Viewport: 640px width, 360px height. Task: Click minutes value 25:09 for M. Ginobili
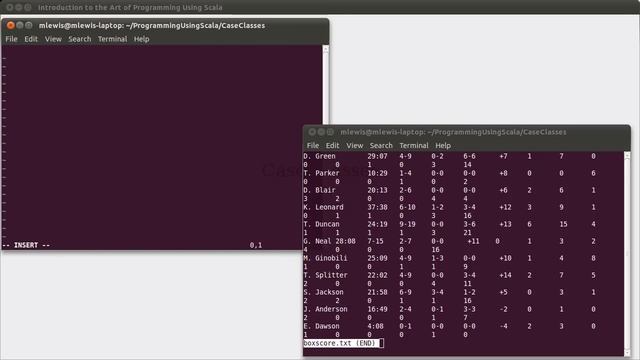click(378, 258)
